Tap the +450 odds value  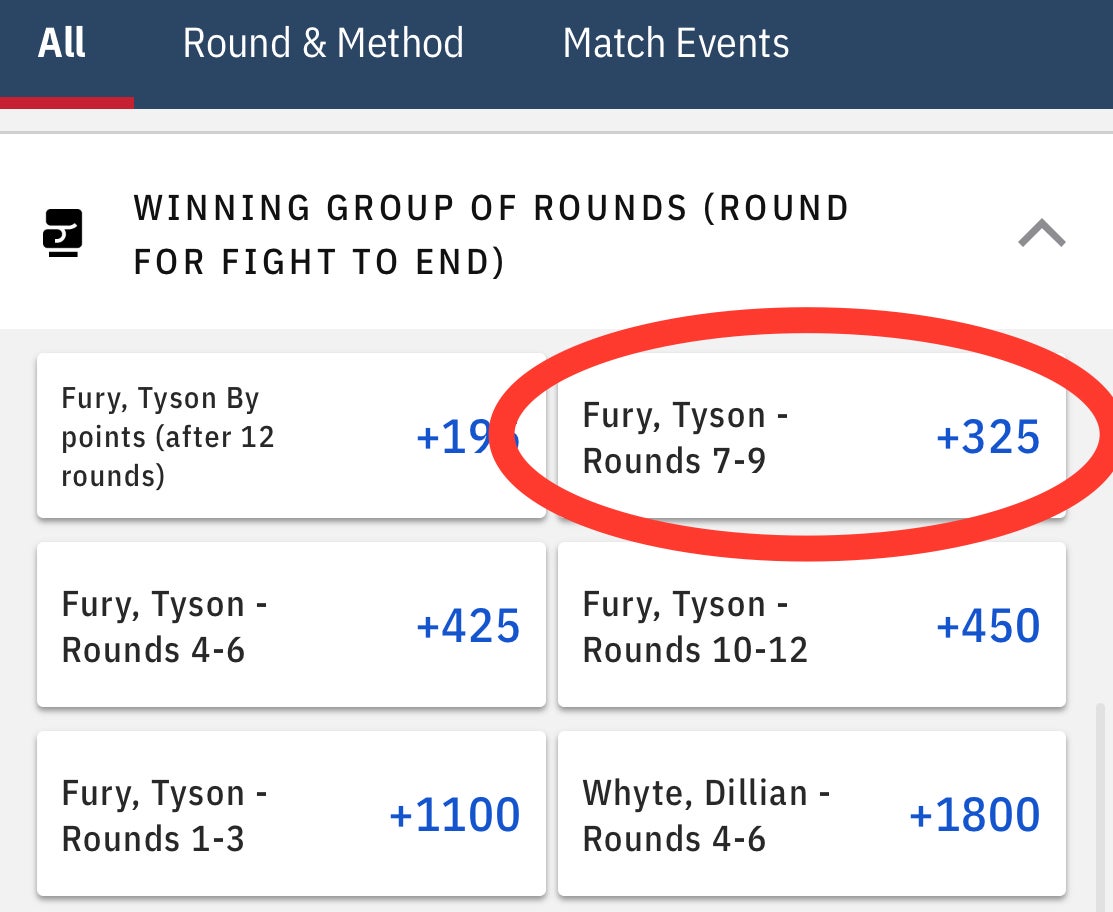point(987,627)
